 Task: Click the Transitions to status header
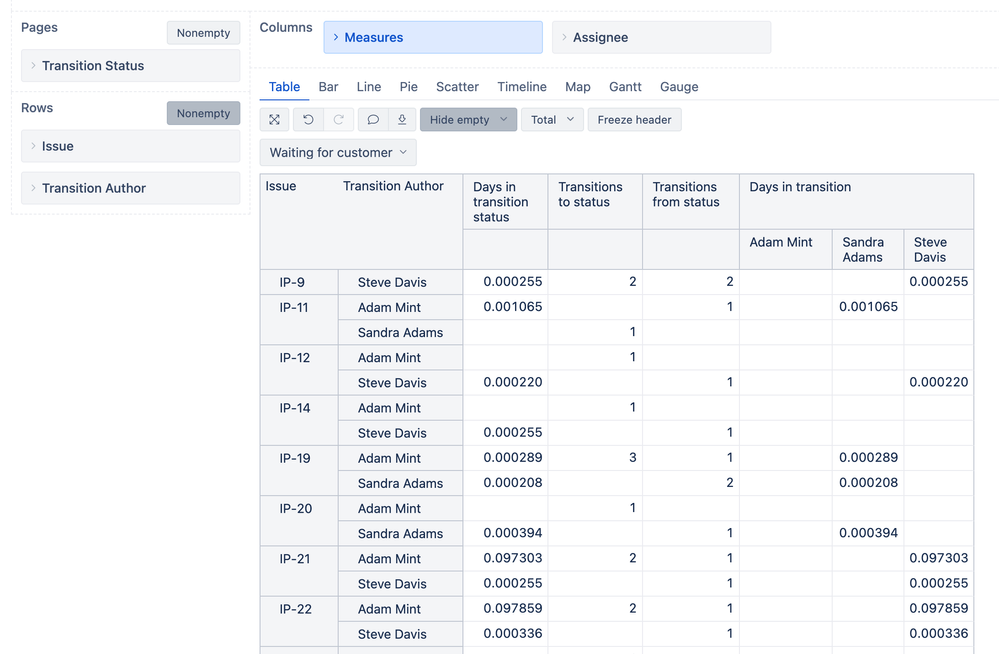click(595, 202)
